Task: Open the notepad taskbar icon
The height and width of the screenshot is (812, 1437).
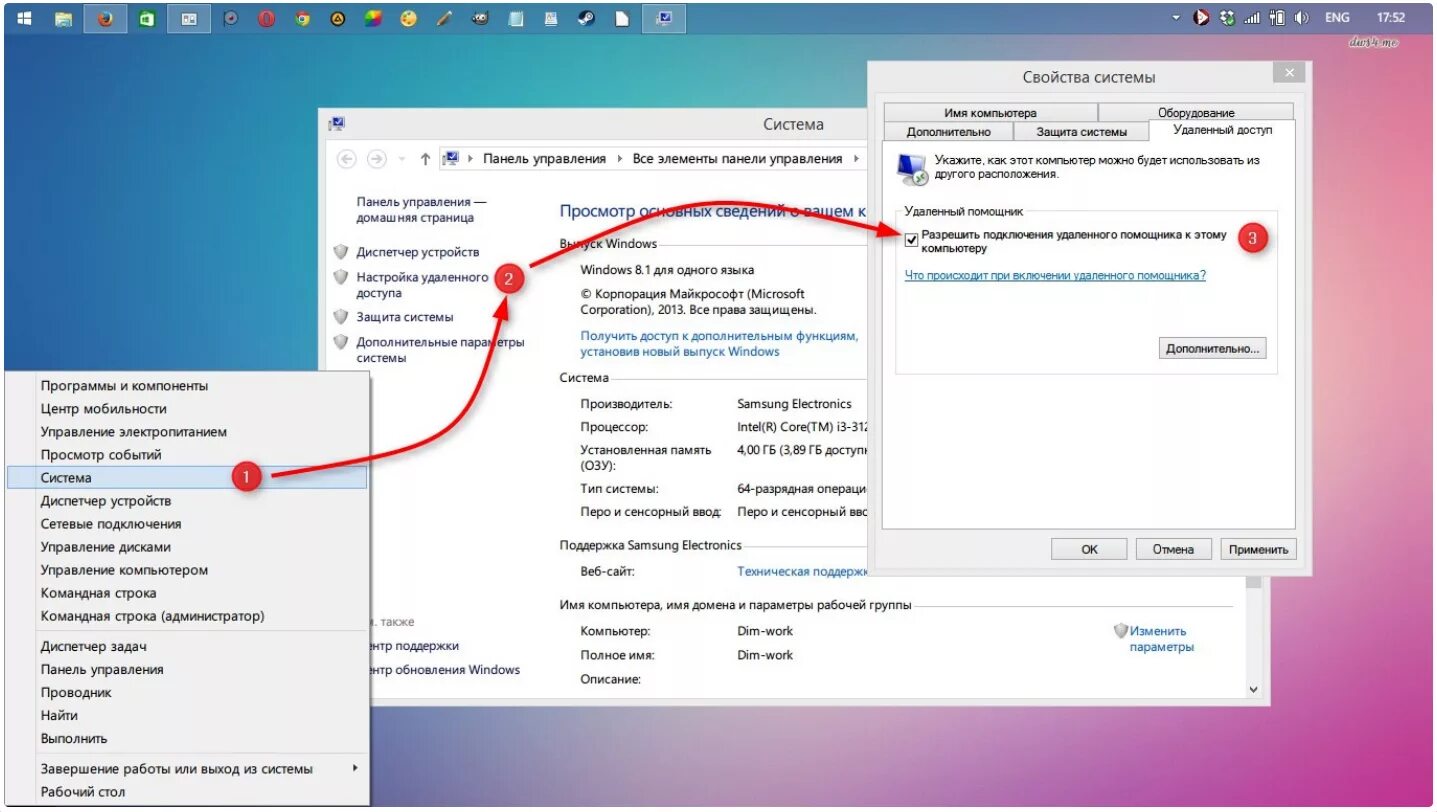Action: [x=515, y=18]
